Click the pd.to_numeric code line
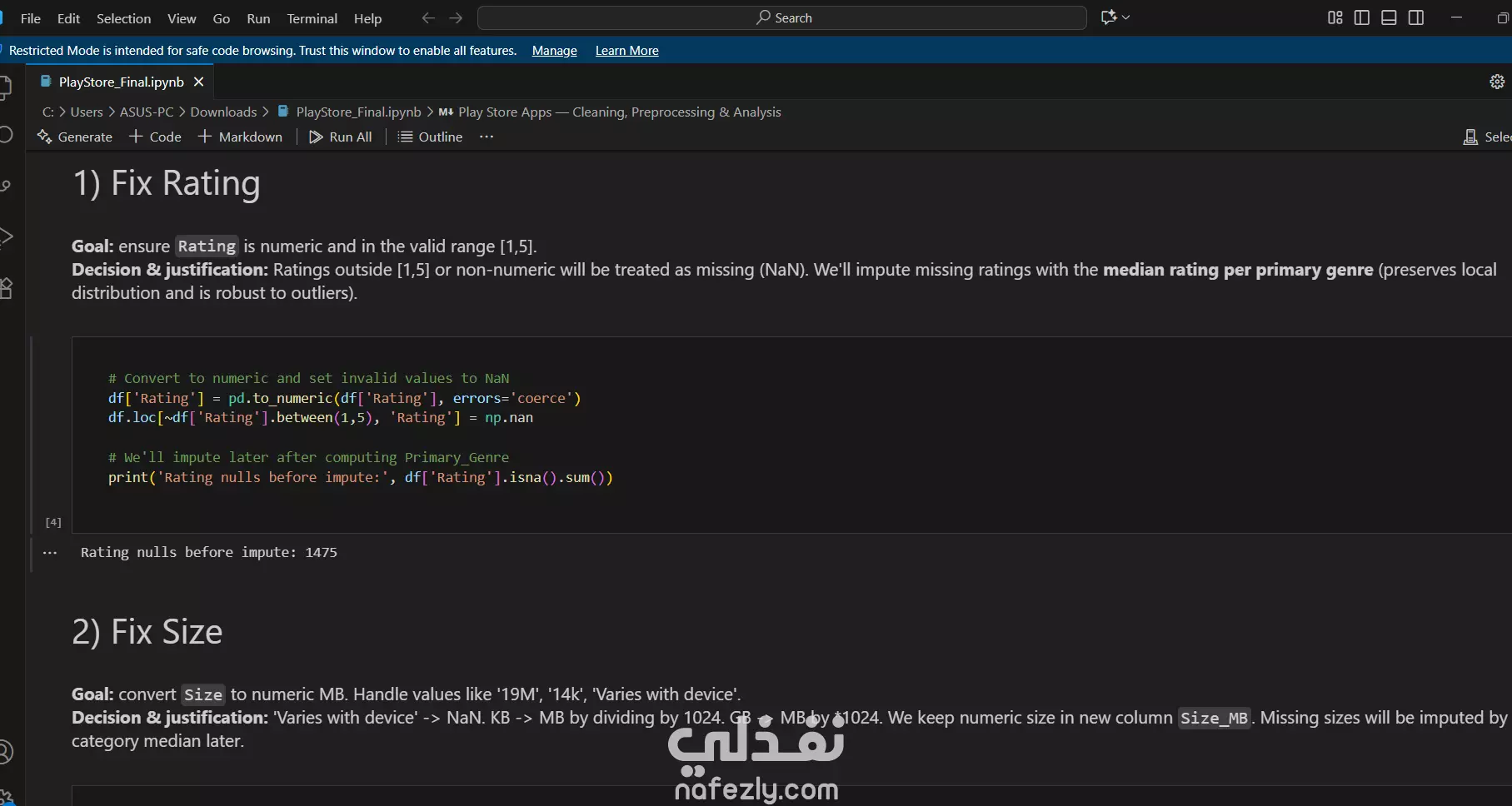 tap(344, 398)
